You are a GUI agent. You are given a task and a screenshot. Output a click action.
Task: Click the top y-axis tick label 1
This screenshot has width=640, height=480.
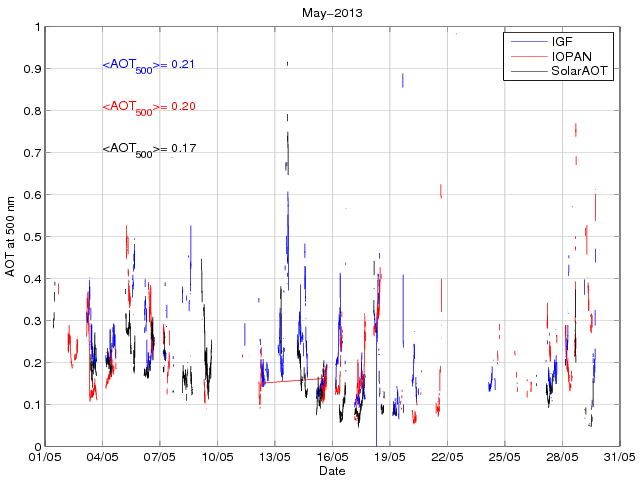[36, 27]
